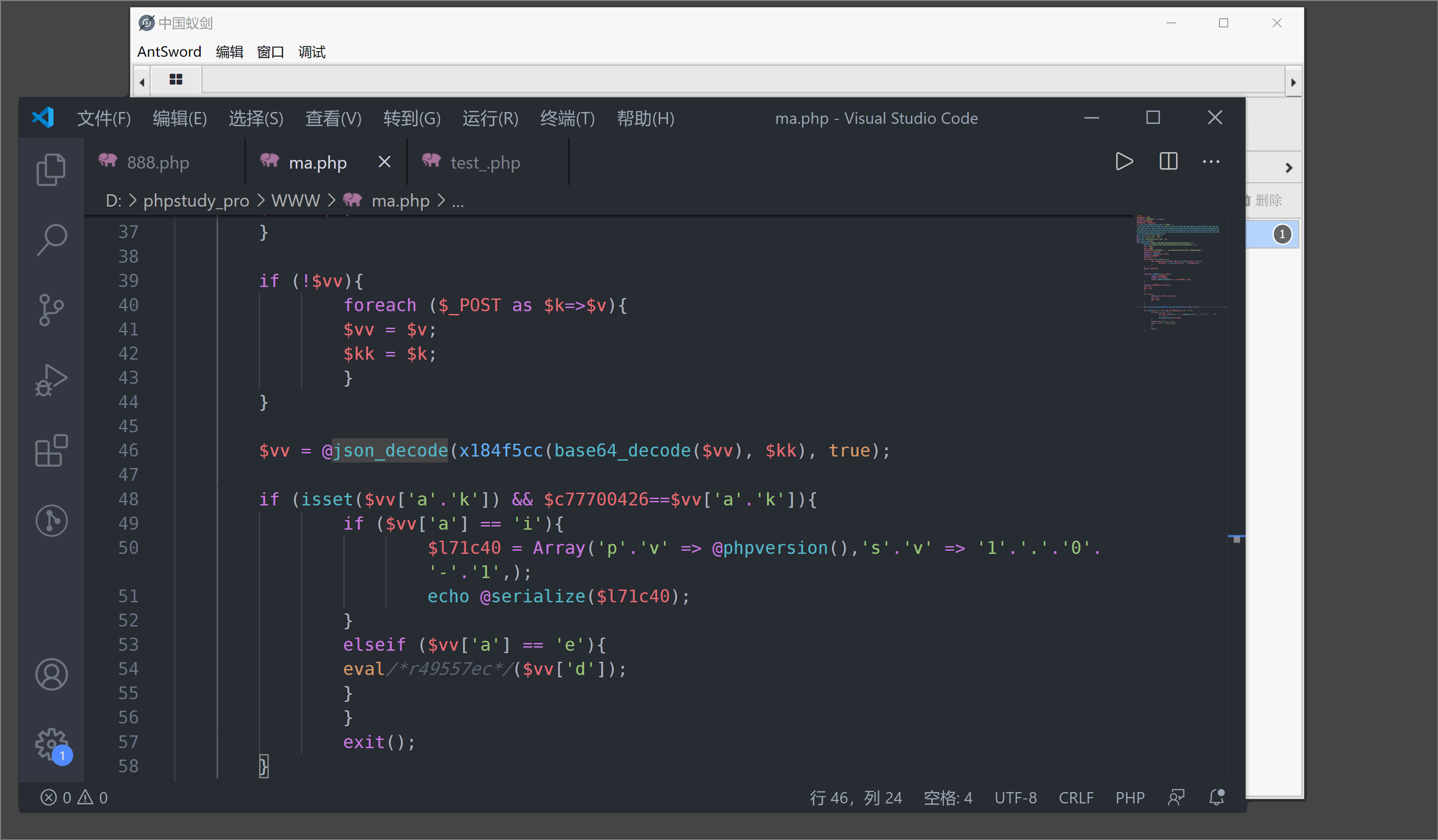Click the ma.php breadcrumb segment
Screen dimensions: 1438x840
[386, 200]
